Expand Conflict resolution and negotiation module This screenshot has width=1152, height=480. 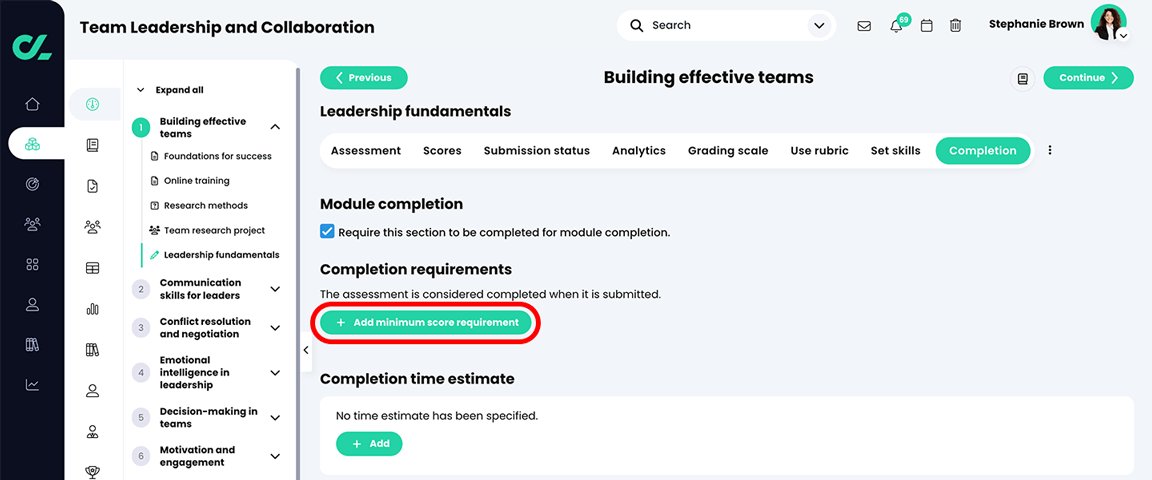(x=275, y=328)
